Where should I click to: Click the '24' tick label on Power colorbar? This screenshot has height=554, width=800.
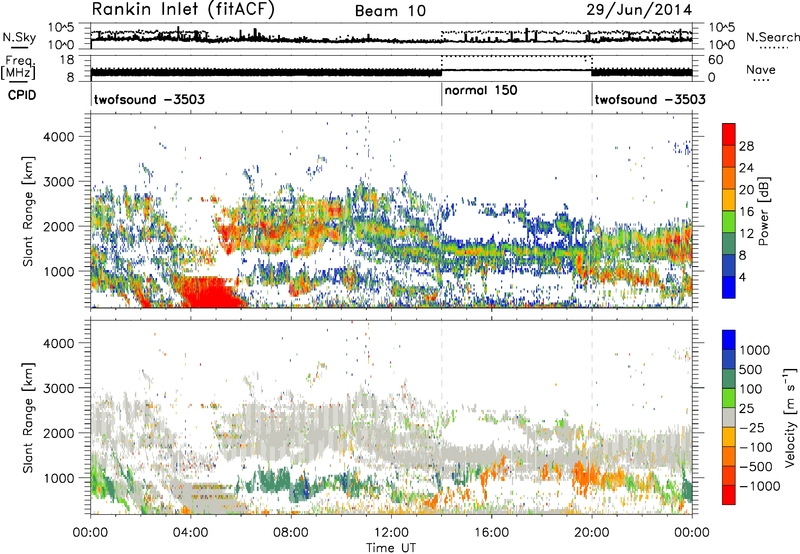tap(746, 168)
